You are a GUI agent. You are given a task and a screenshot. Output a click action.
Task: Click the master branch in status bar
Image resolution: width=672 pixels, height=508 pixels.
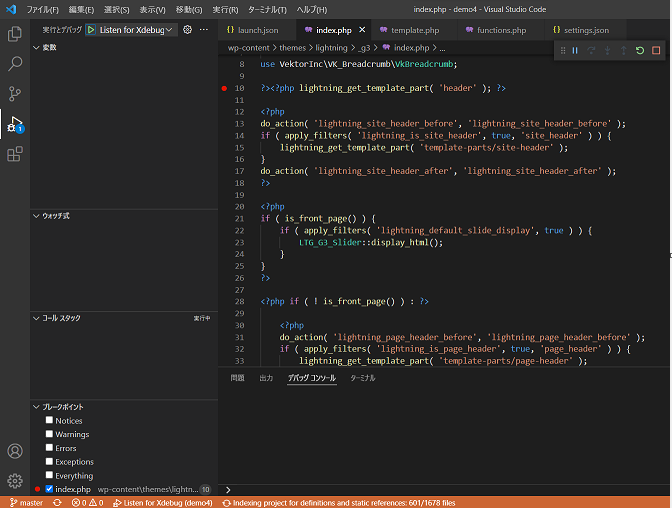coord(26,502)
